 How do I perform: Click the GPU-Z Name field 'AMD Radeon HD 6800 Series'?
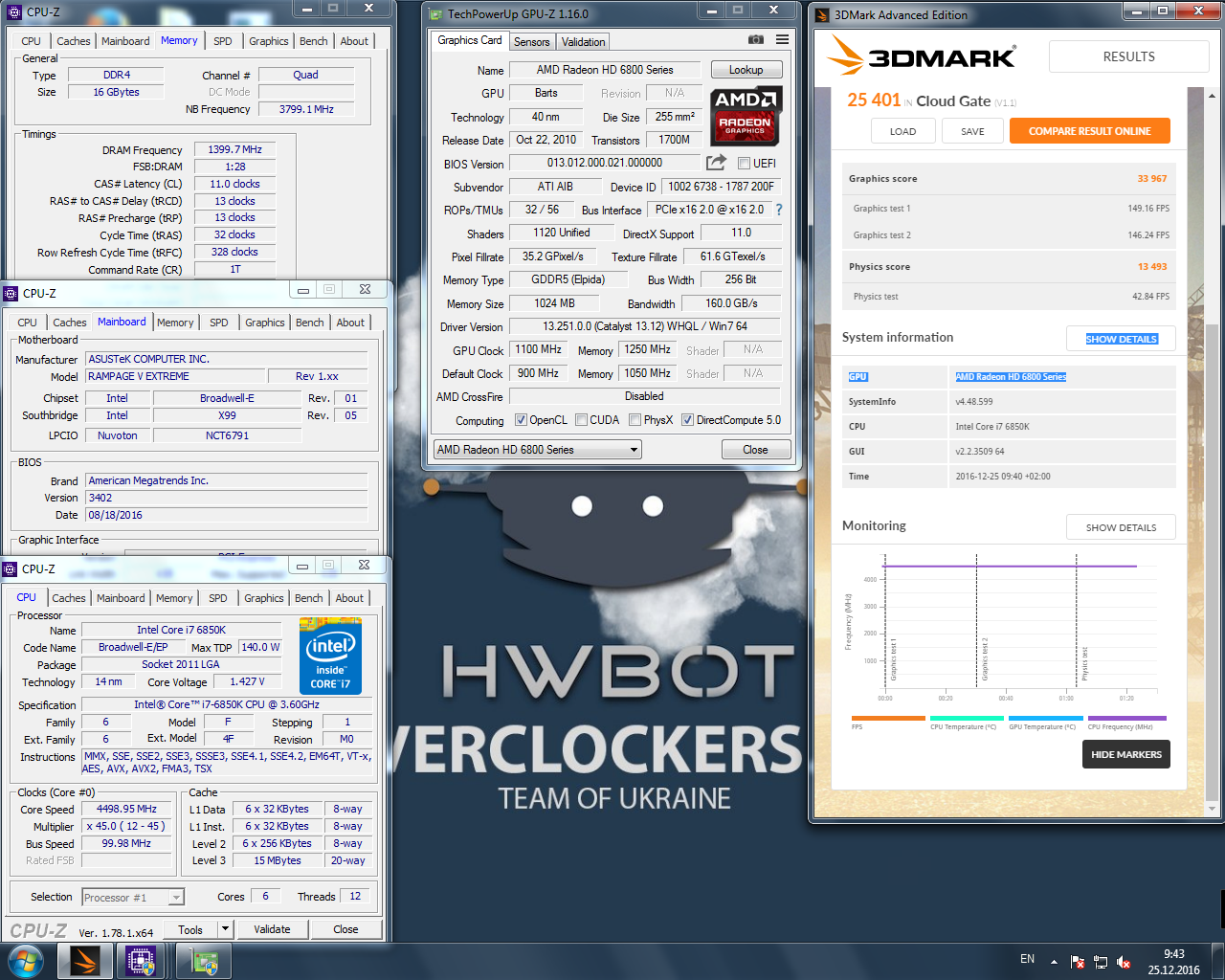coord(605,70)
